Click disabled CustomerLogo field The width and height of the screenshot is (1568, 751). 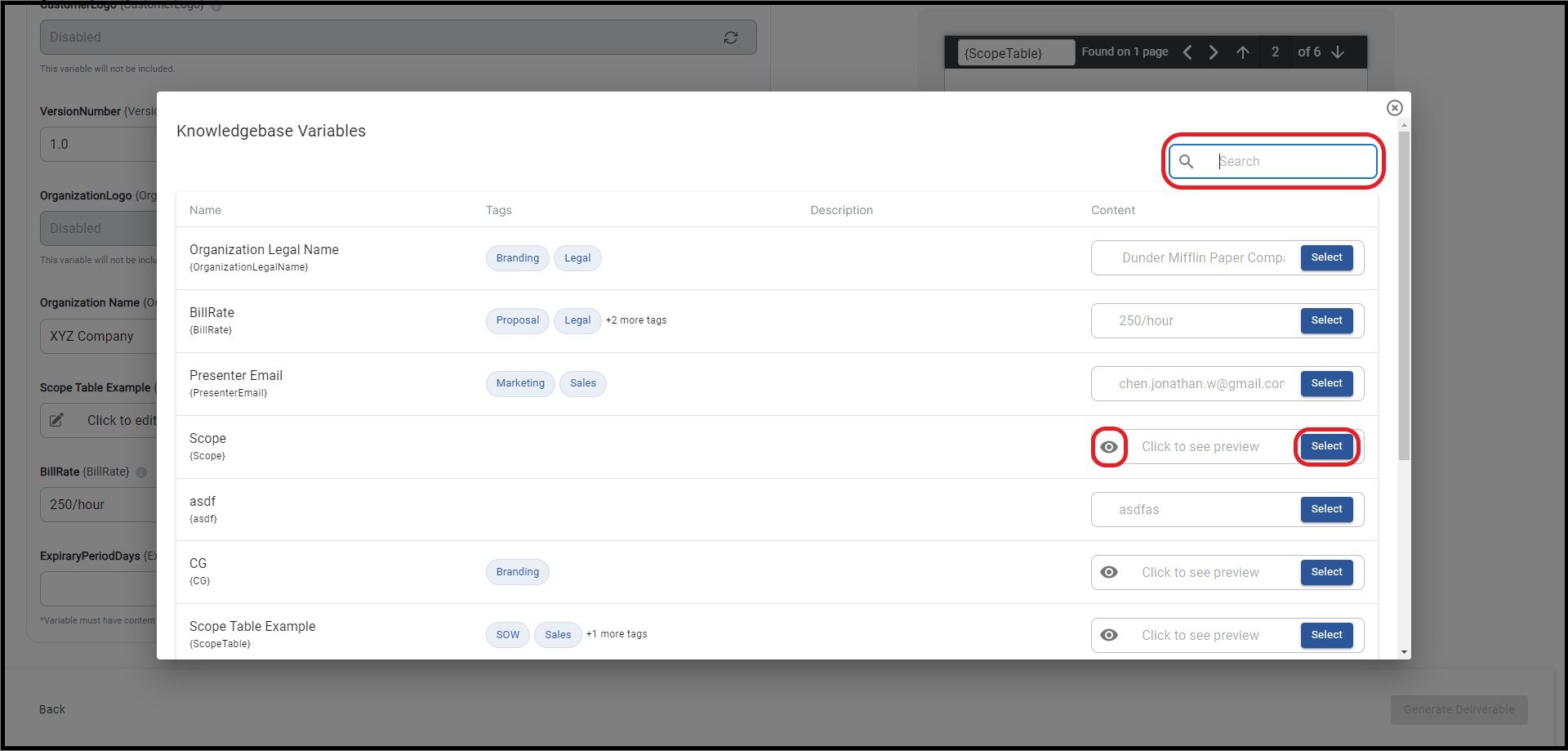[x=398, y=38]
